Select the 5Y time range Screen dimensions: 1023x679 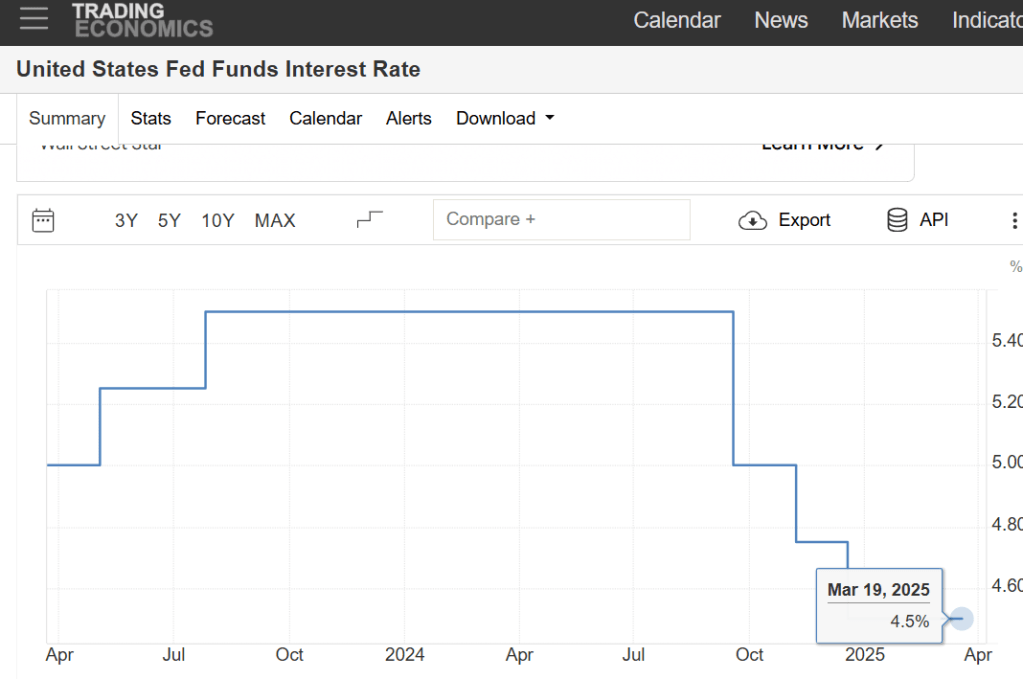[x=169, y=221]
